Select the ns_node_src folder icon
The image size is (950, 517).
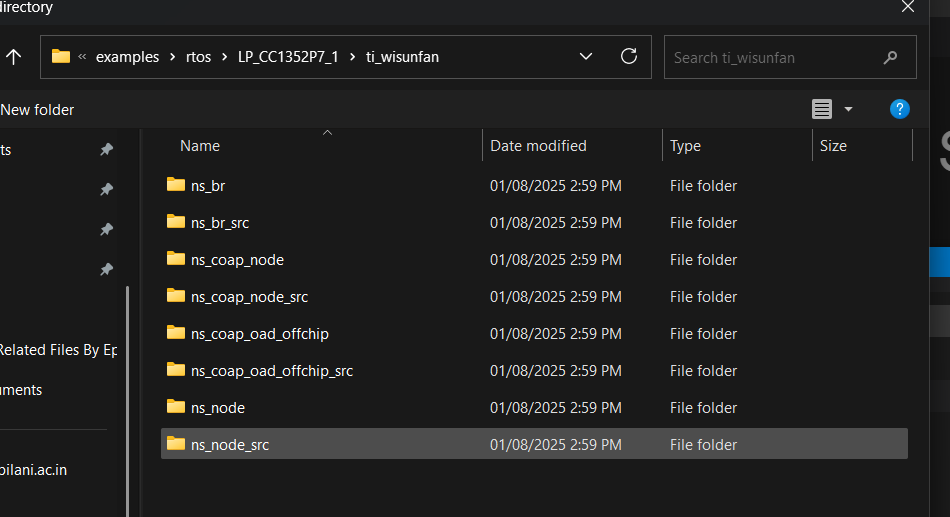(176, 443)
